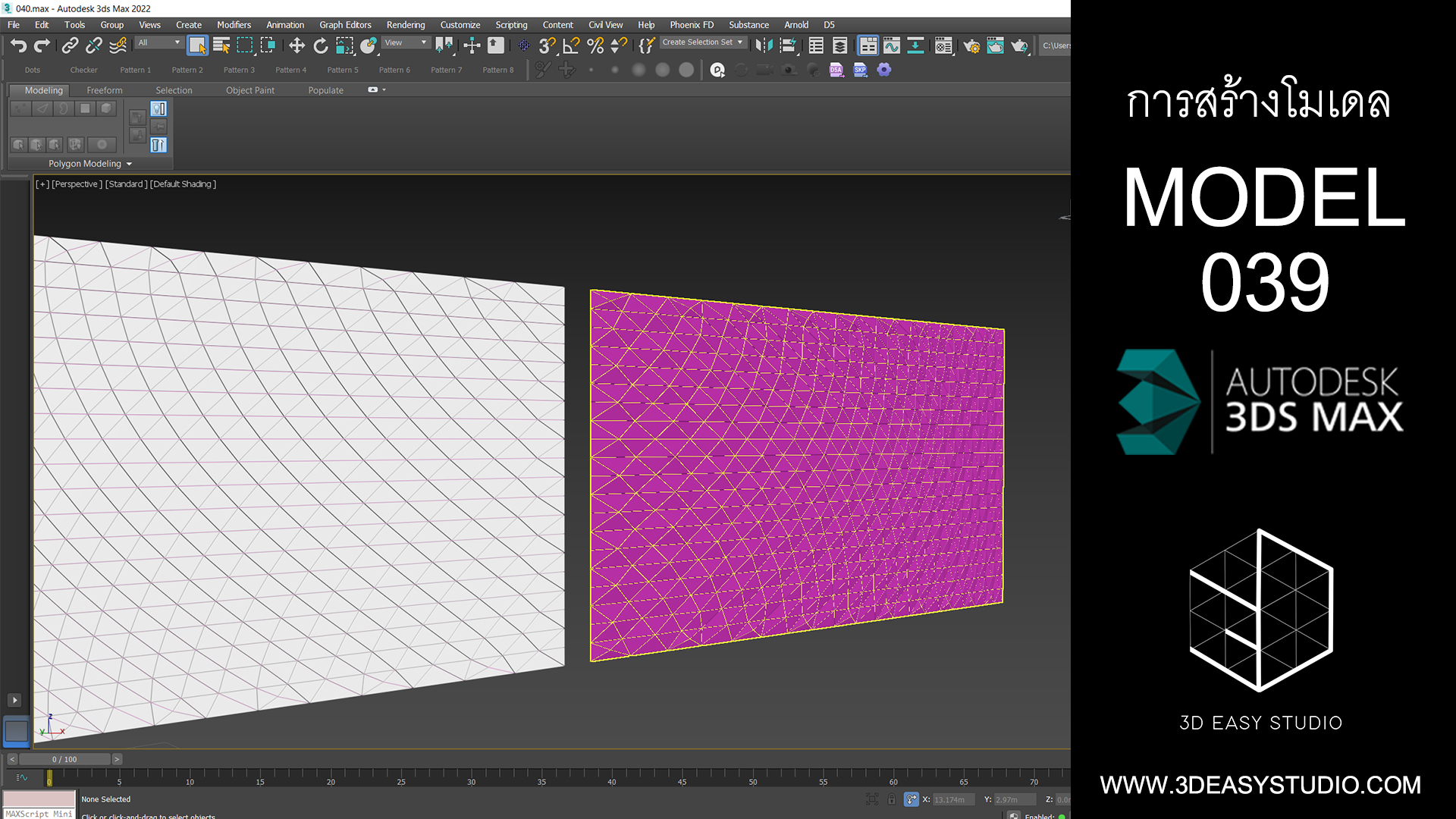The height and width of the screenshot is (819, 1456).
Task: Select the Rotate tool
Action: (321, 45)
